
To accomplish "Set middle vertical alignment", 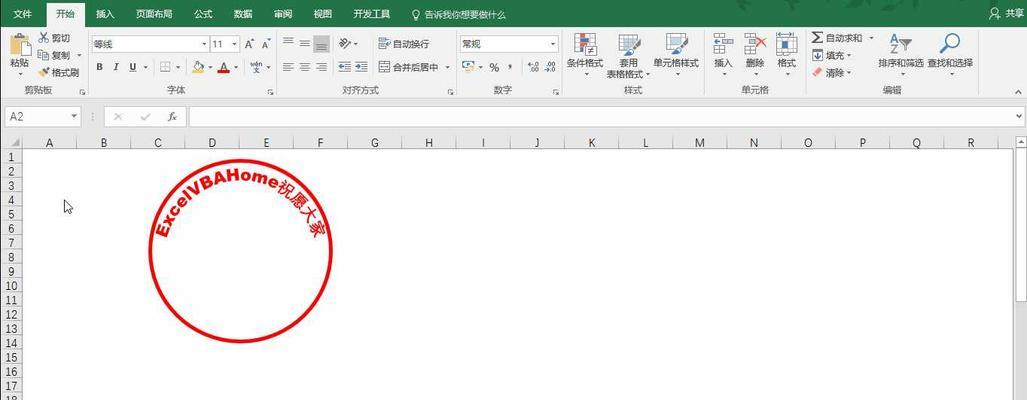I will tap(305, 44).
